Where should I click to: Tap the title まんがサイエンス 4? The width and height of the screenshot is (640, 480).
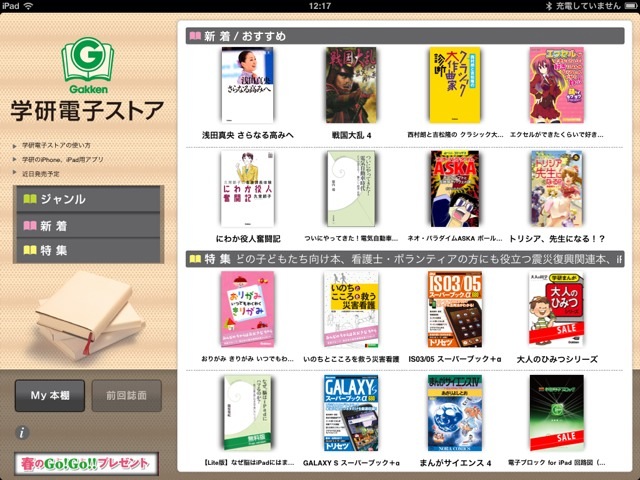455,463
